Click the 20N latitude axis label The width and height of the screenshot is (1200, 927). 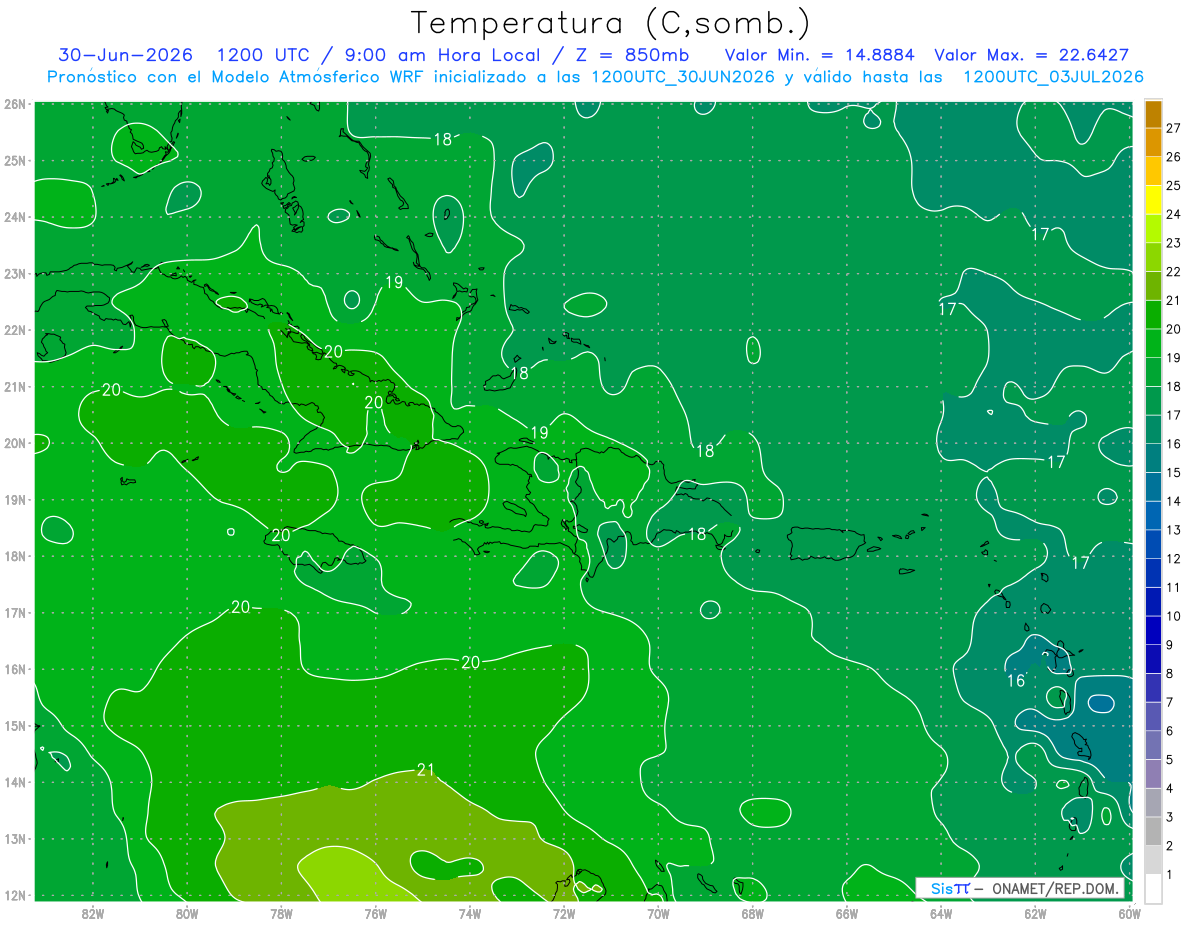(14, 443)
